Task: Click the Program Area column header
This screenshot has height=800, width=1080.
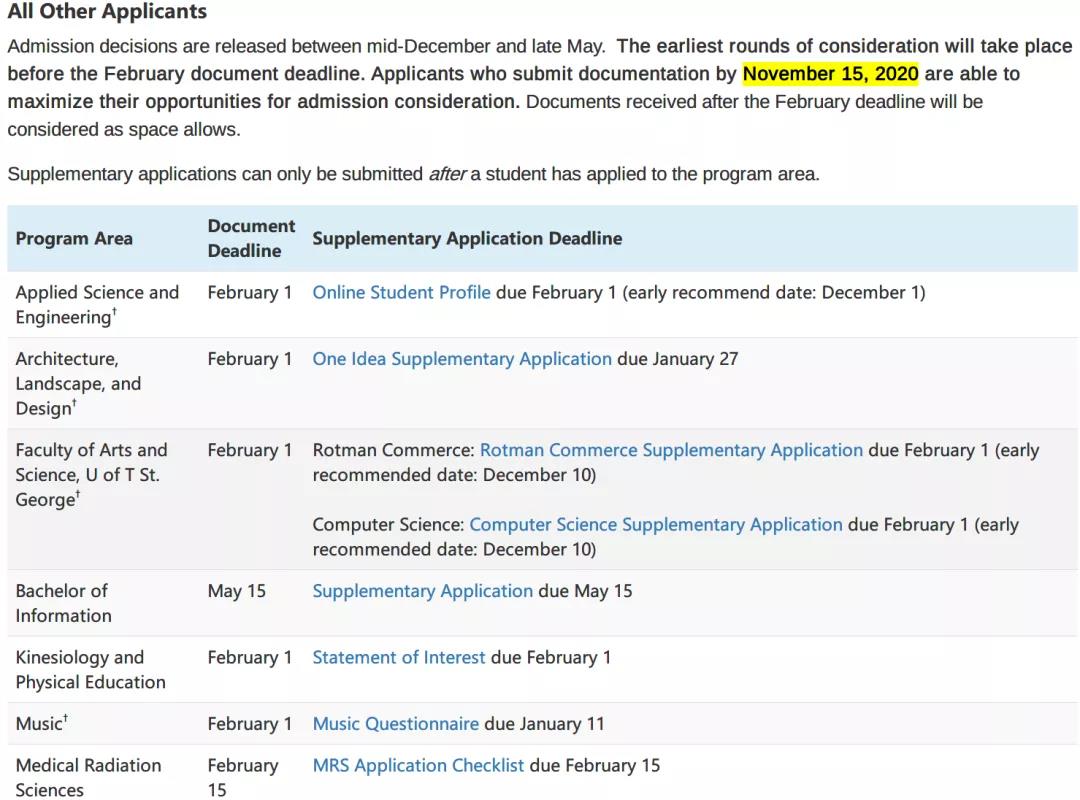Action: 74,238
